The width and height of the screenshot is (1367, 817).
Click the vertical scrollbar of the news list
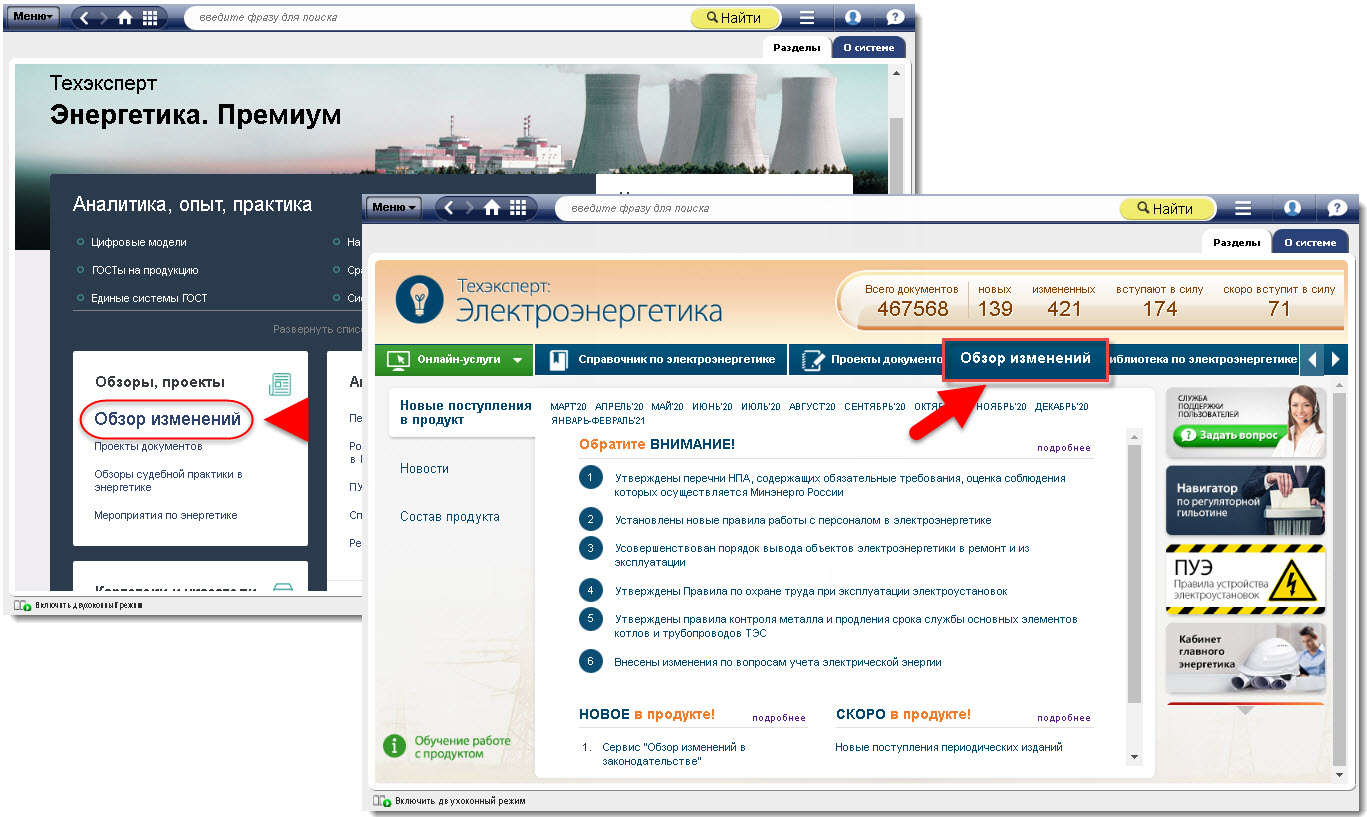pyautogui.click(x=1133, y=572)
